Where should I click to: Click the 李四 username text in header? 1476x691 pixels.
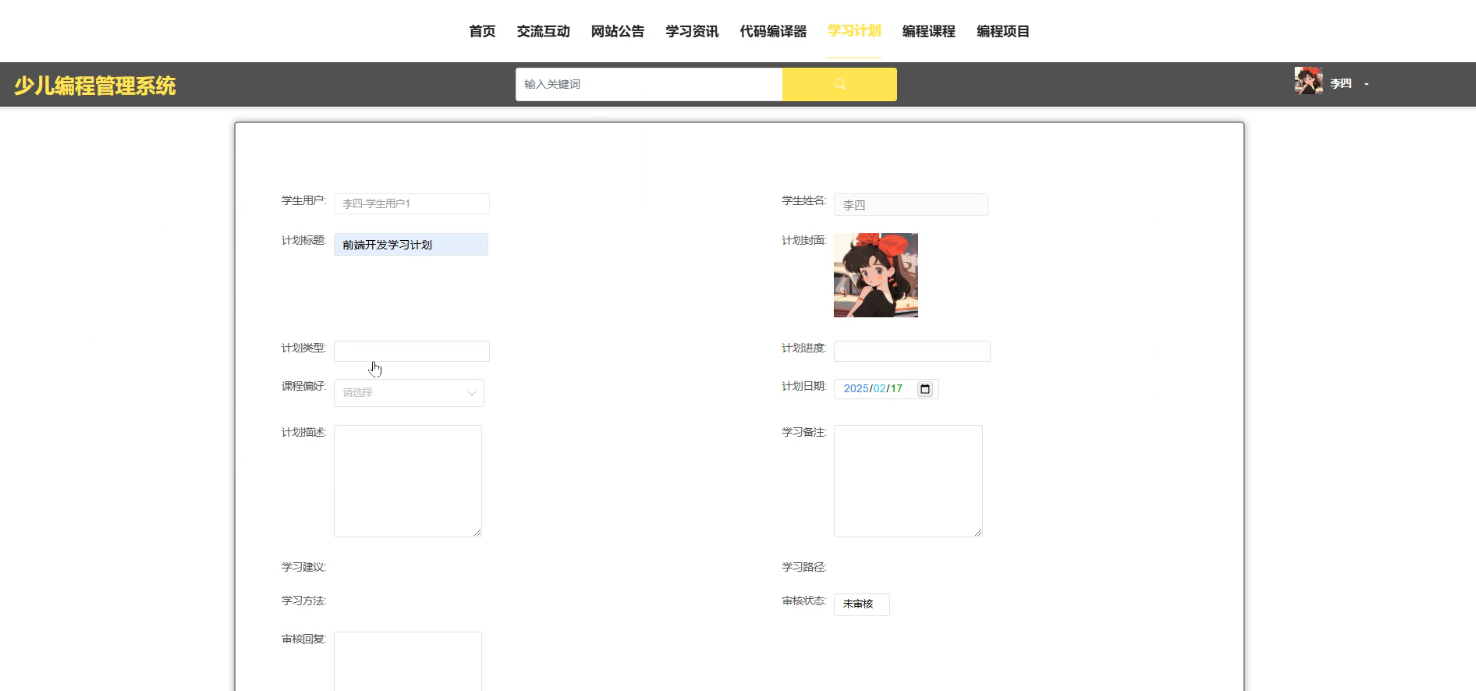click(x=1341, y=84)
